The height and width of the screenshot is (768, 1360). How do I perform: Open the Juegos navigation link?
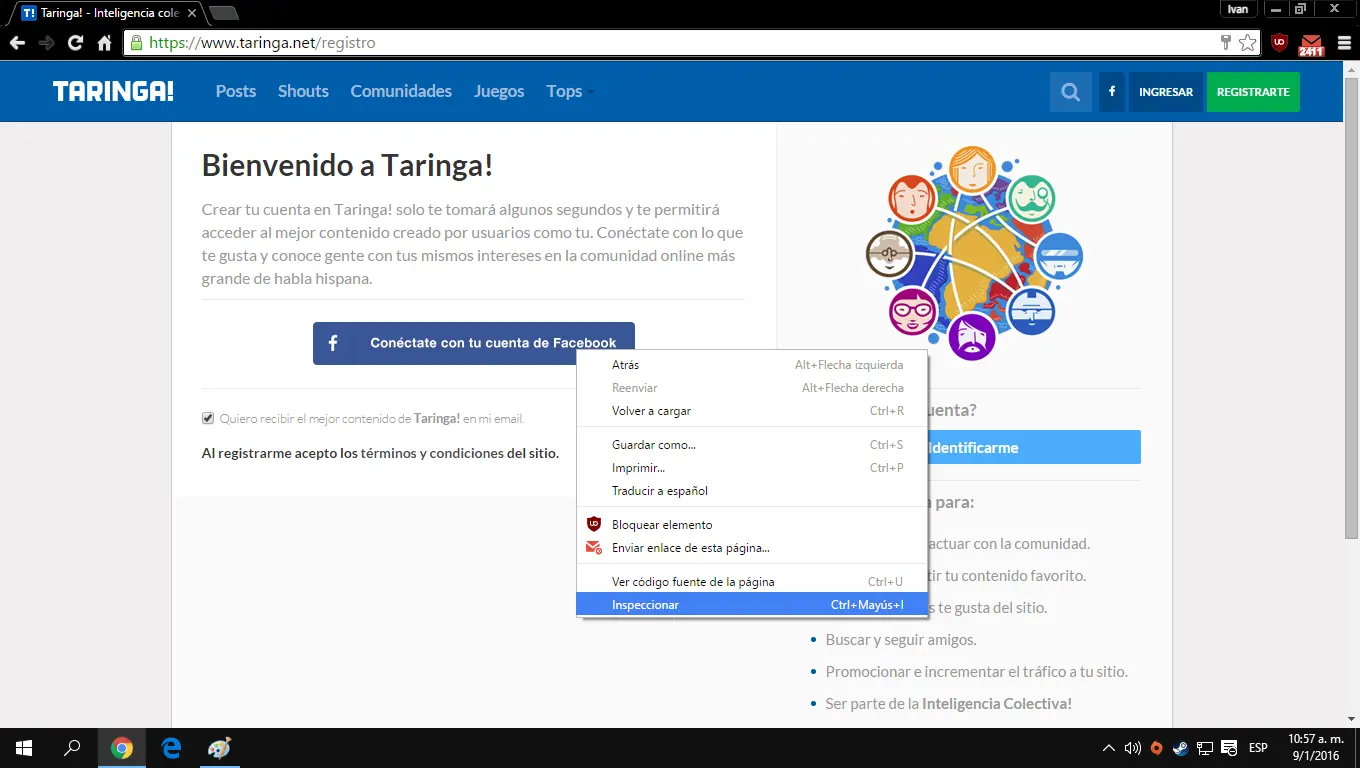tap(499, 91)
